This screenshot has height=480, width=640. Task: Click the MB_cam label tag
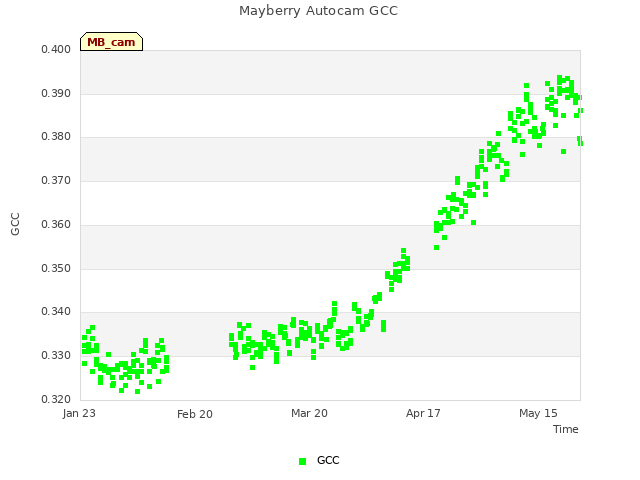111,42
